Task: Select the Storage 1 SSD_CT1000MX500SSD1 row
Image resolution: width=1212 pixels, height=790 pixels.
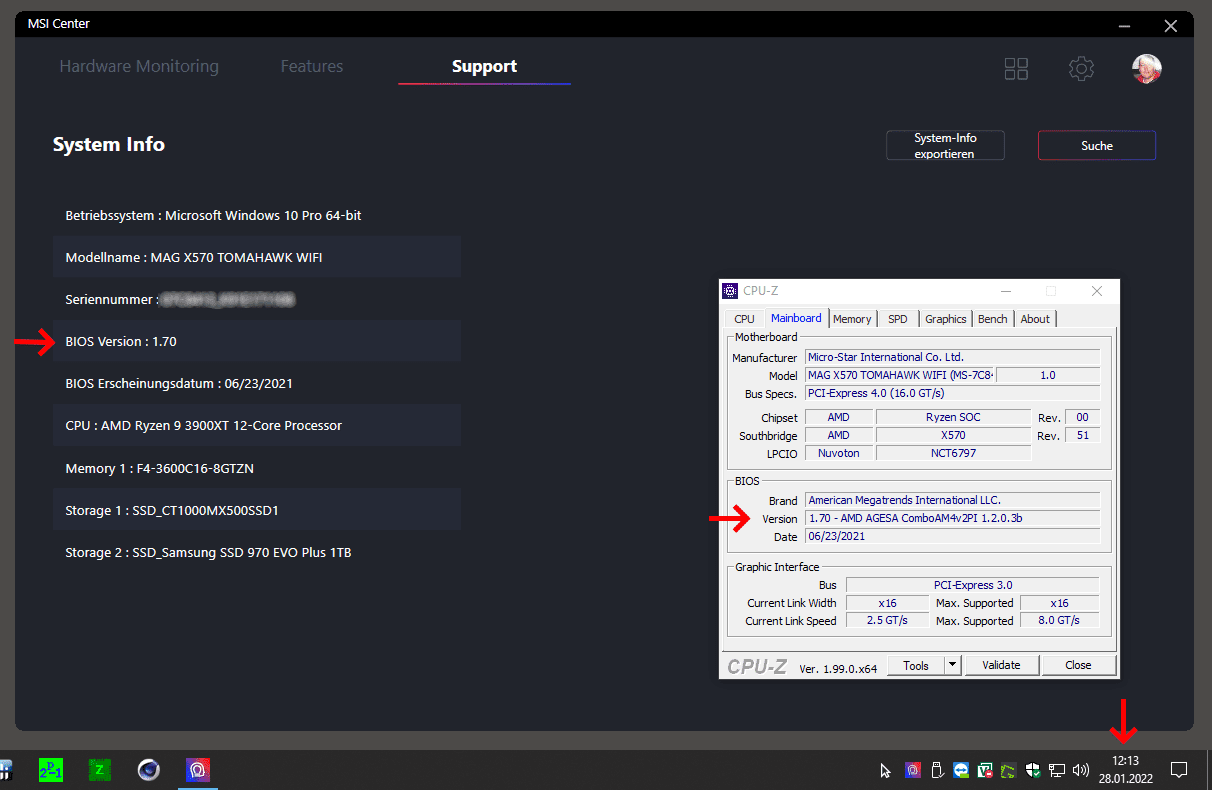Action: pyautogui.click(x=257, y=510)
